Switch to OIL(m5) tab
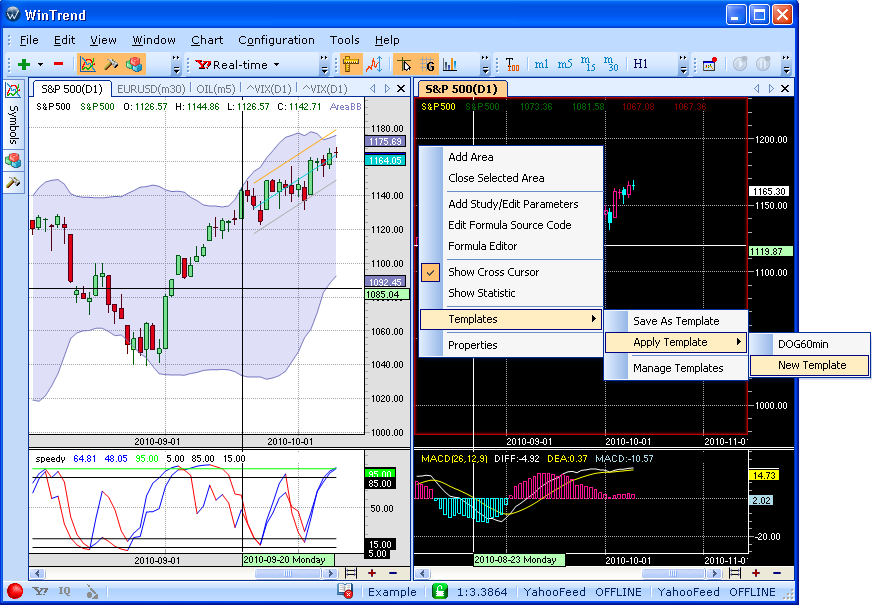This screenshot has width=872, height=605. pyautogui.click(x=216, y=89)
